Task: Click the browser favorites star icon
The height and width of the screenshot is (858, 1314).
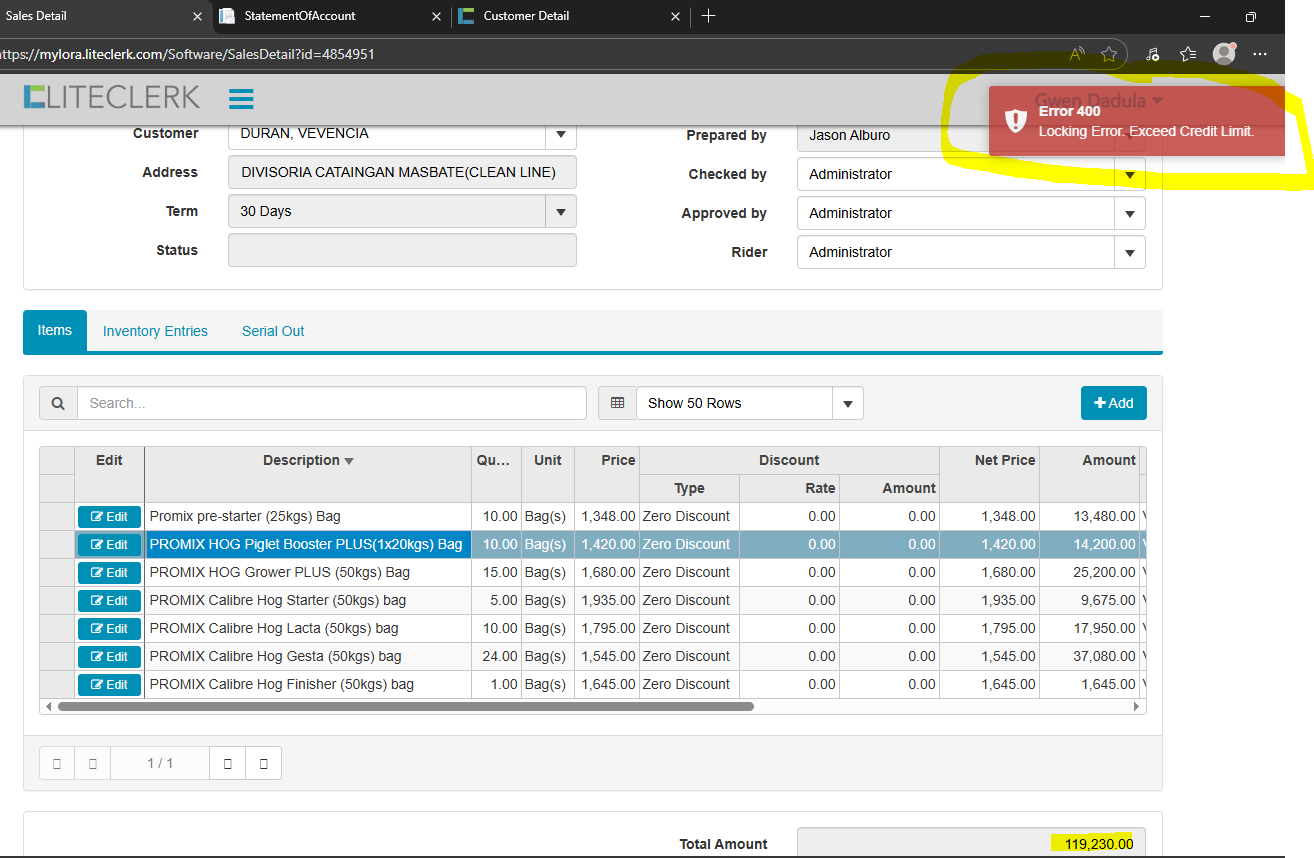Action: (1108, 54)
